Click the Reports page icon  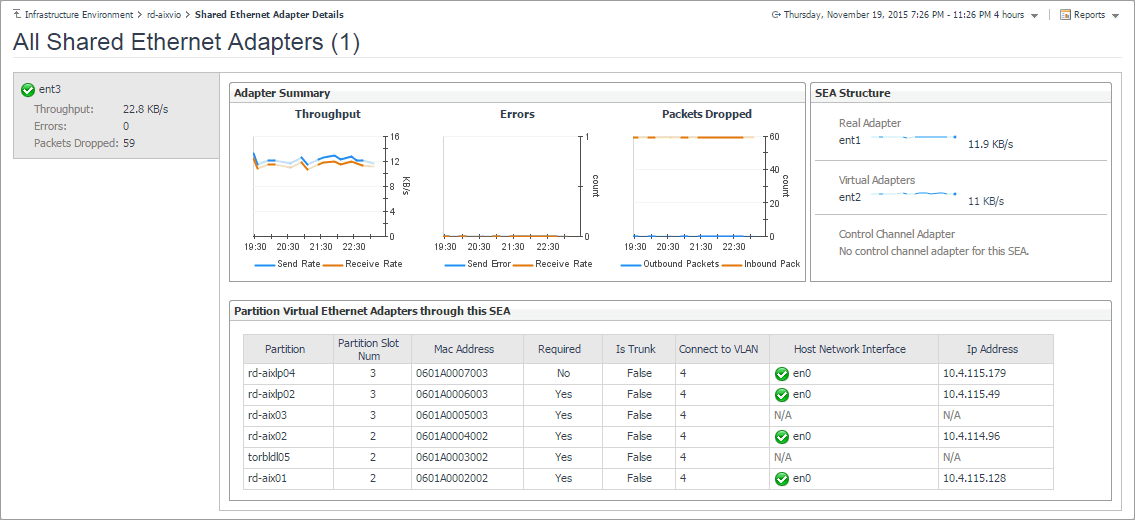tap(1065, 15)
